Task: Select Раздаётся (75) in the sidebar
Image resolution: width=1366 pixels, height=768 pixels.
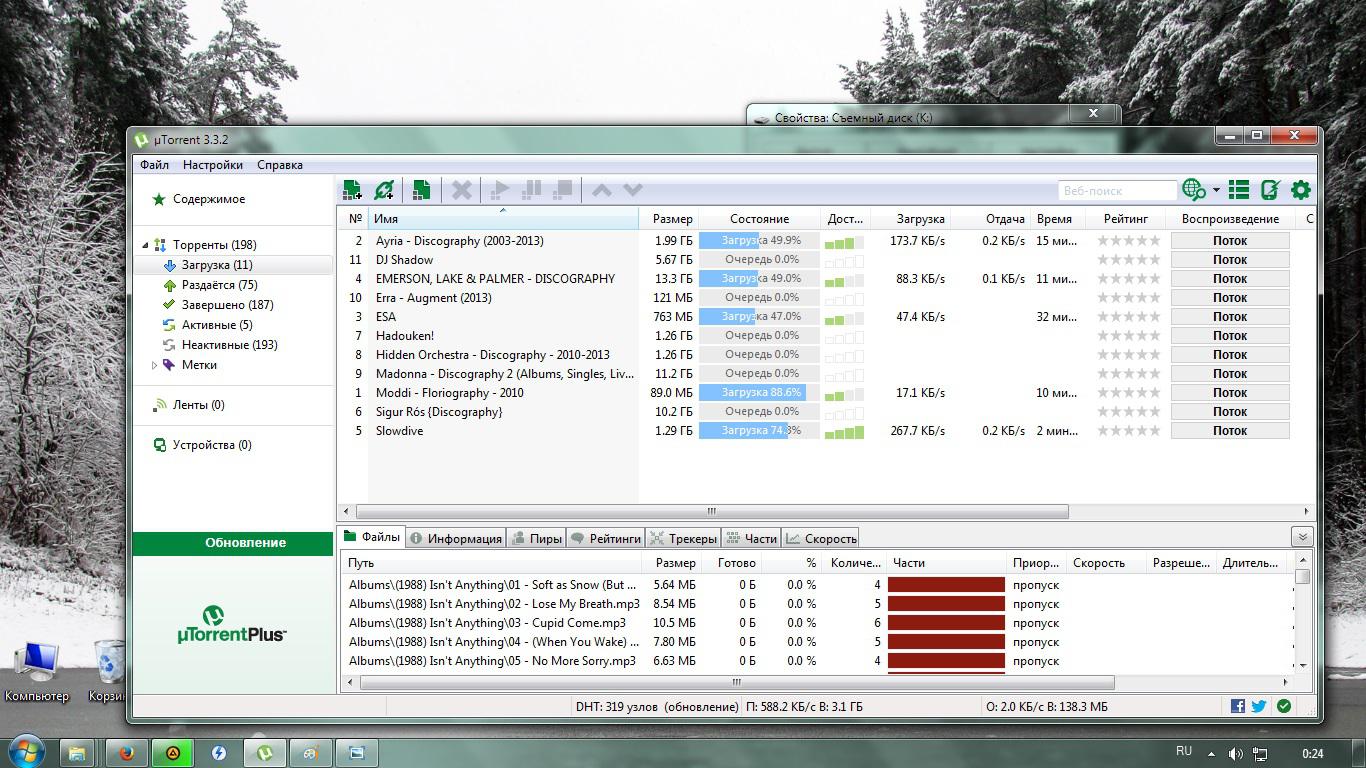Action: (219, 285)
